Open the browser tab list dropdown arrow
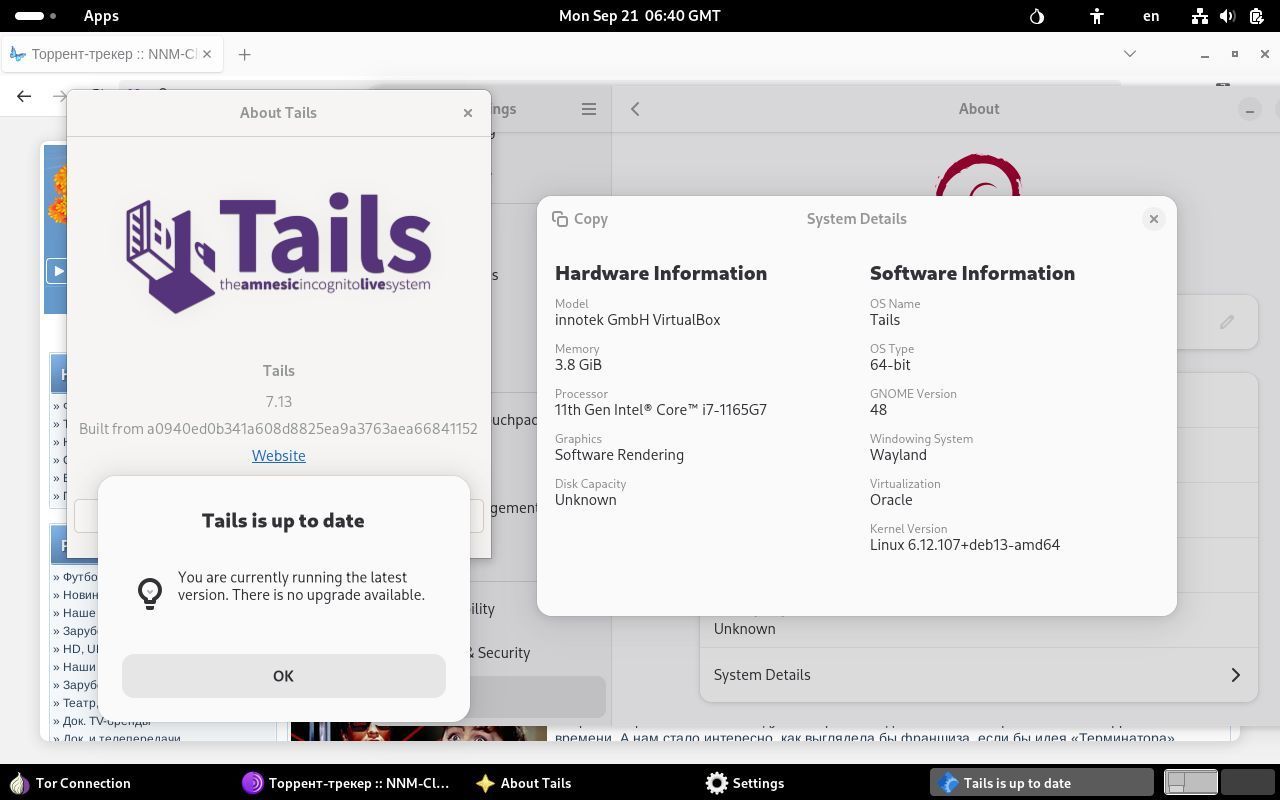The height and width of the screenshot is (800, 1280). click(1130, 54)
